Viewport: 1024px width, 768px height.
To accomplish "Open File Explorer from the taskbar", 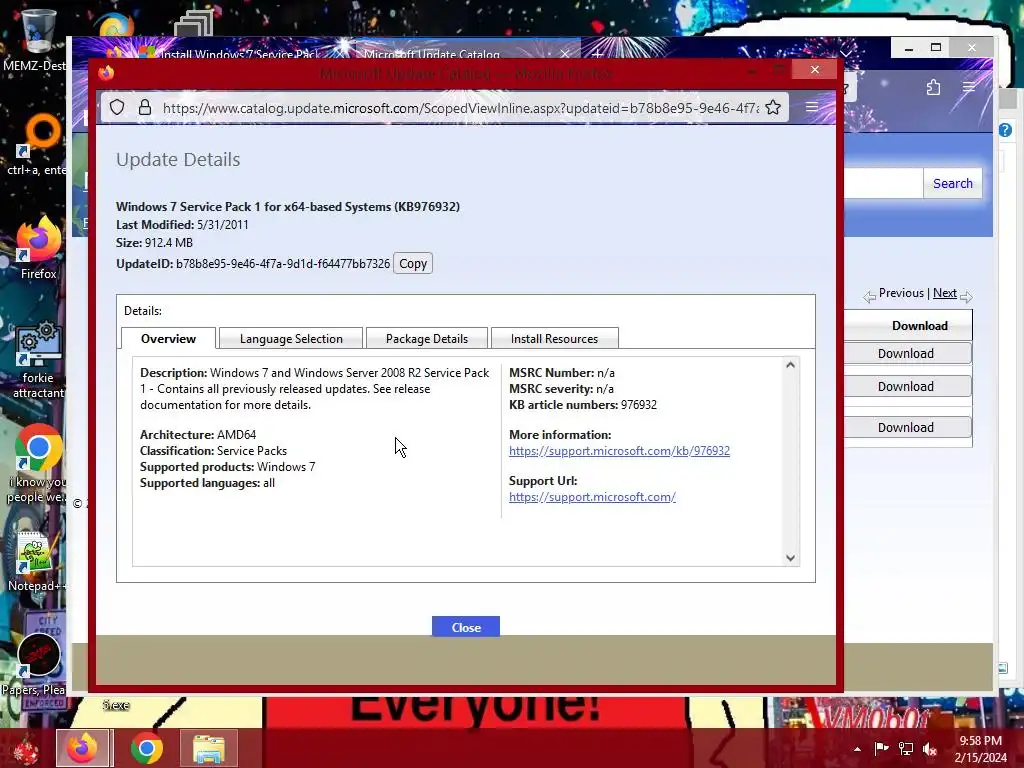I will 208,748.
